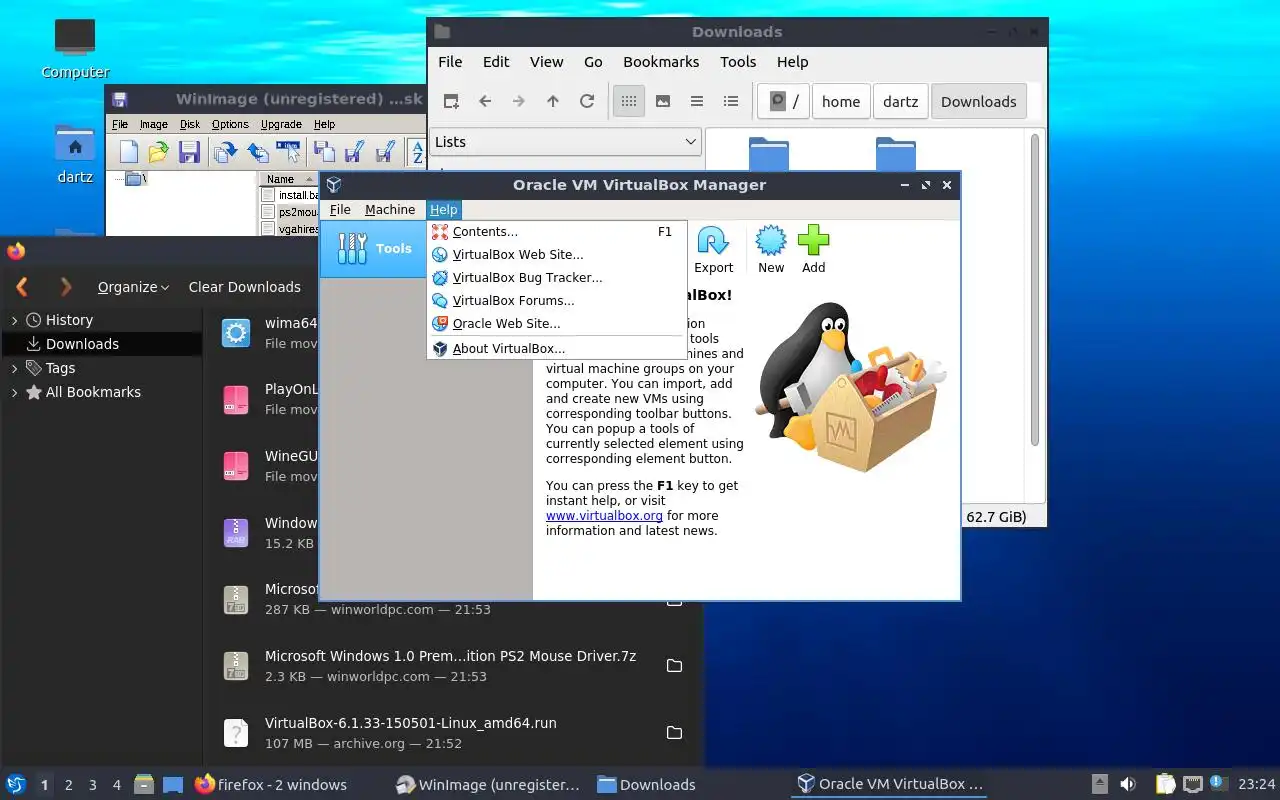Screen dimensions: 1280x800
Task: Open VirtualBox File menu
Action: (340, 210)
